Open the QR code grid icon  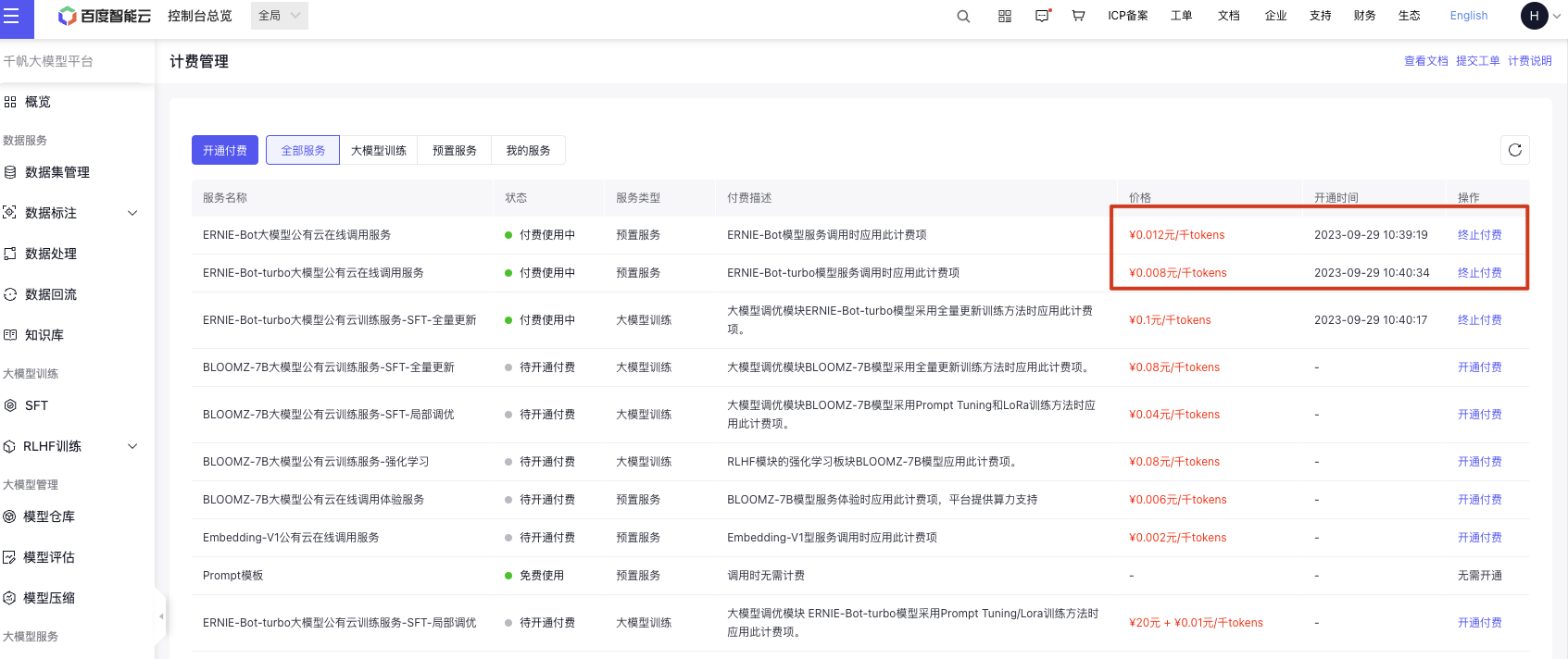click(x=1005, y=16)
